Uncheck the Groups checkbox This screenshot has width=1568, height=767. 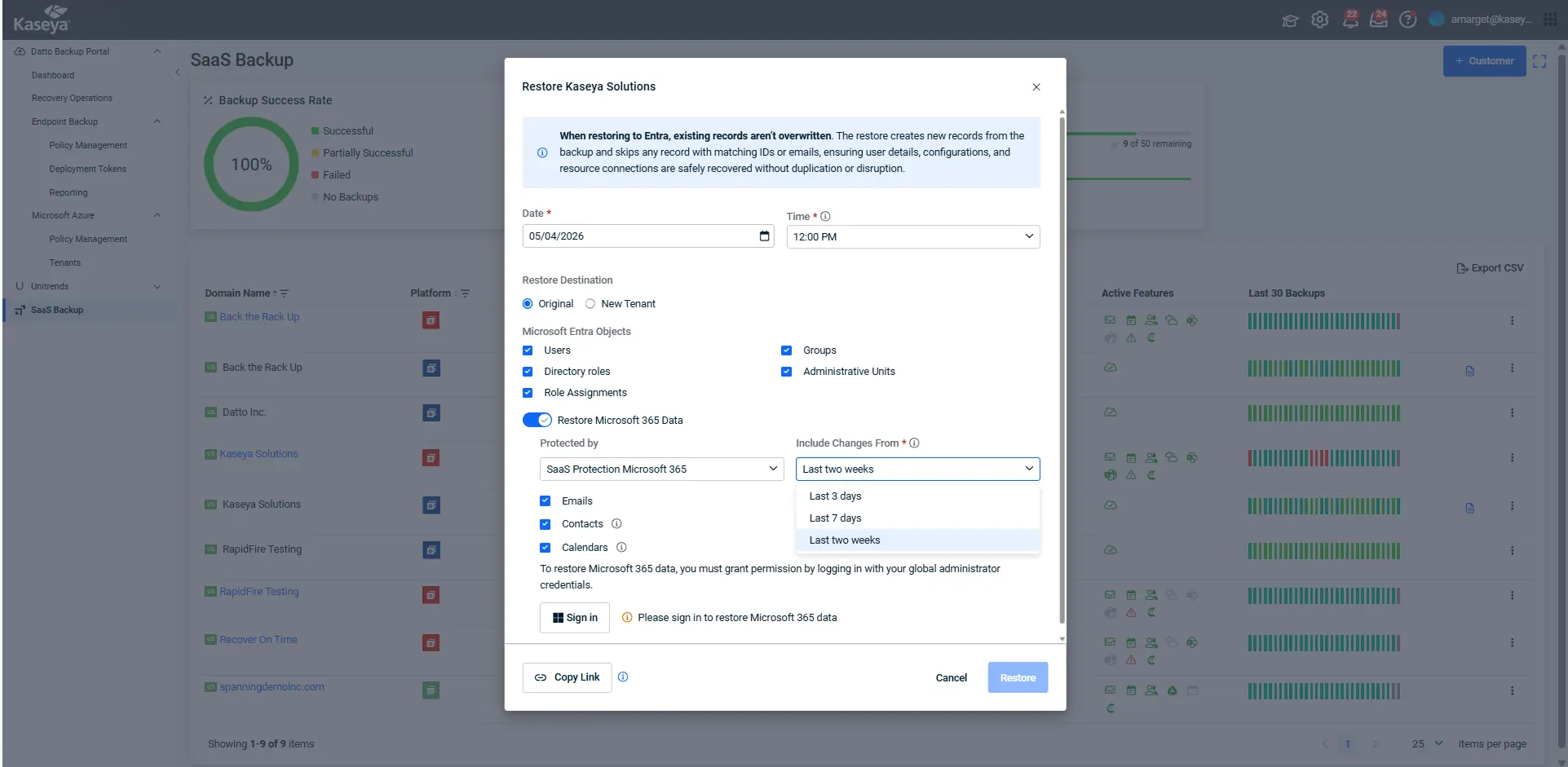point(786,350)
